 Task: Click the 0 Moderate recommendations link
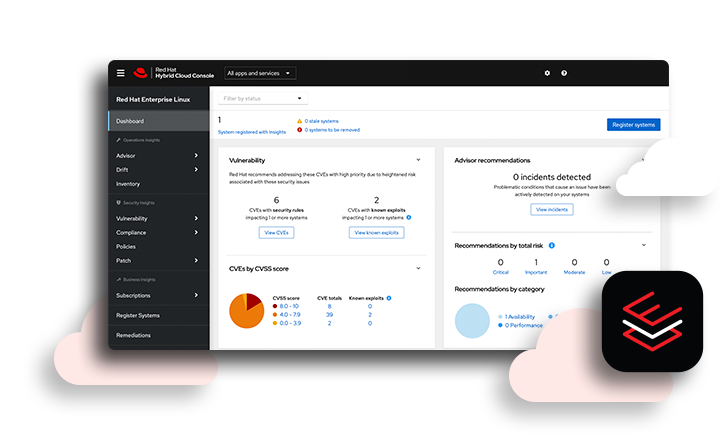point(574,267)
